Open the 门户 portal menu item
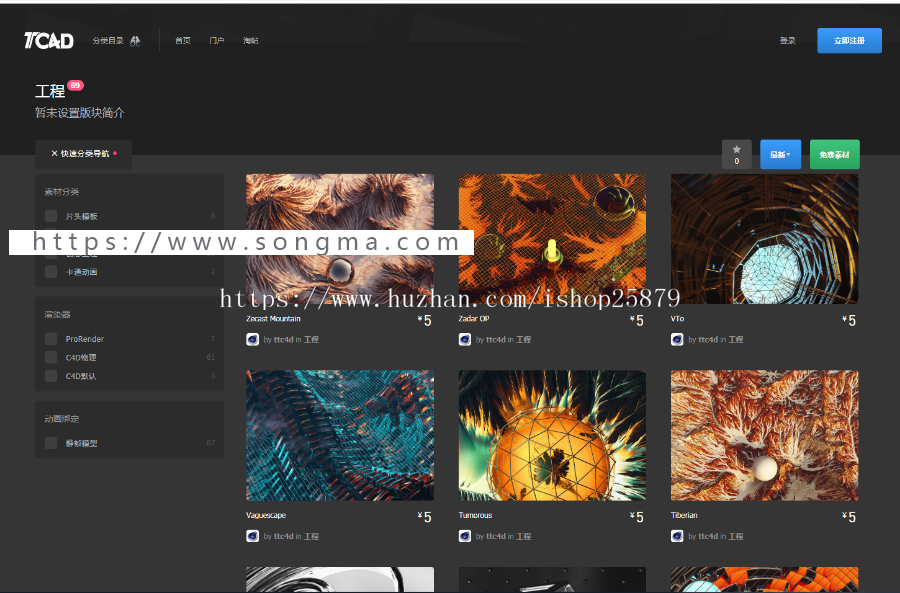The image size is (900, 593). [216, 41]
